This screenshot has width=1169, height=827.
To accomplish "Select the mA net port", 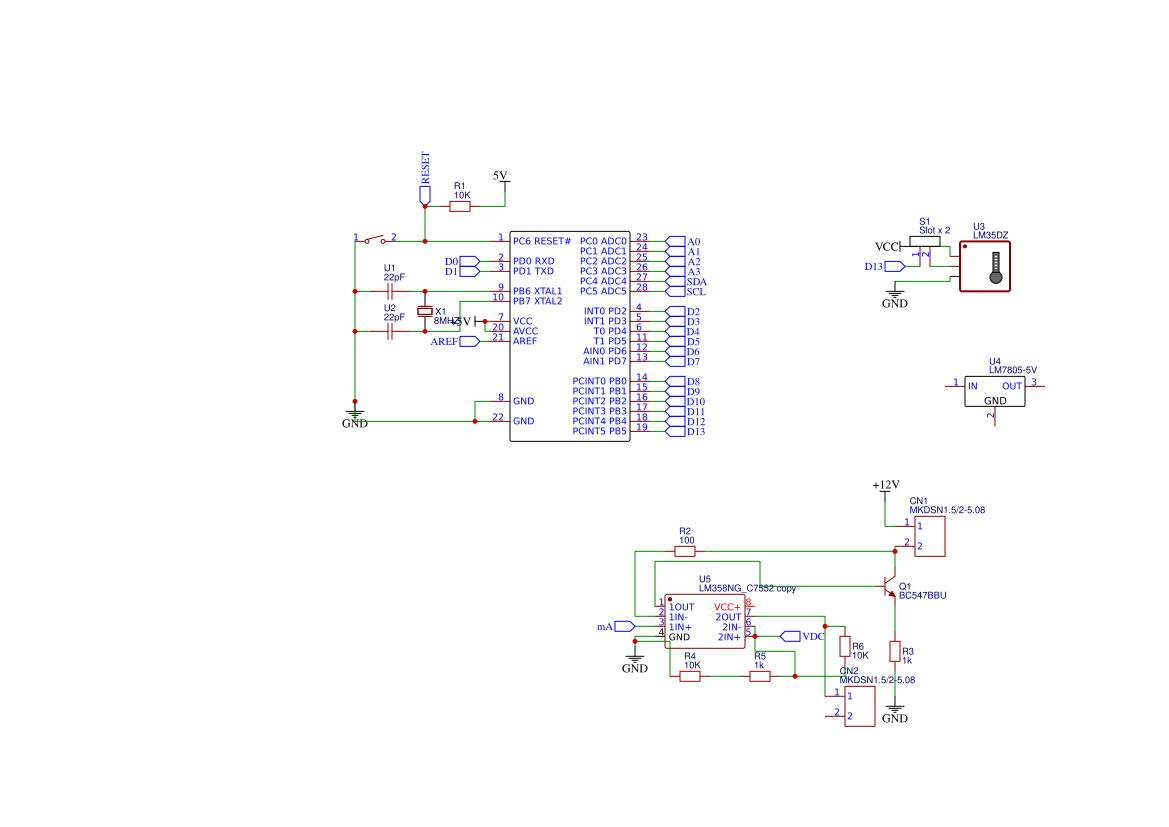I will (x=616, y=626).
